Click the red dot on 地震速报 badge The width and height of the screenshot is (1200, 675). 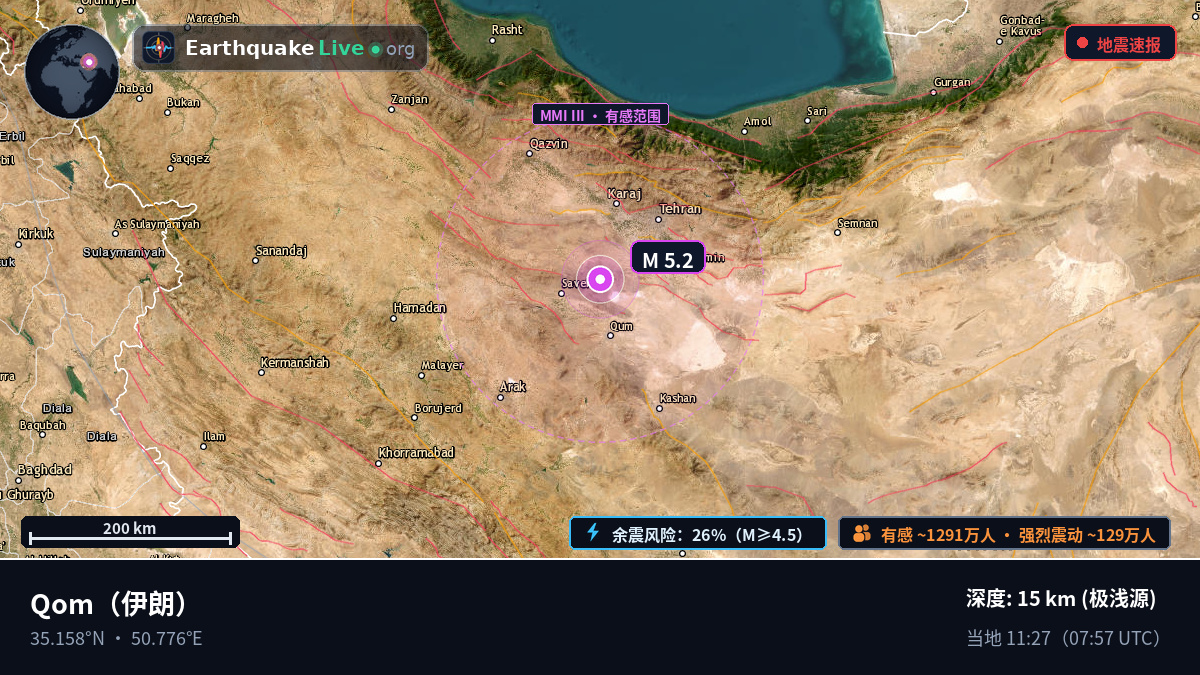click(1082, 43)
